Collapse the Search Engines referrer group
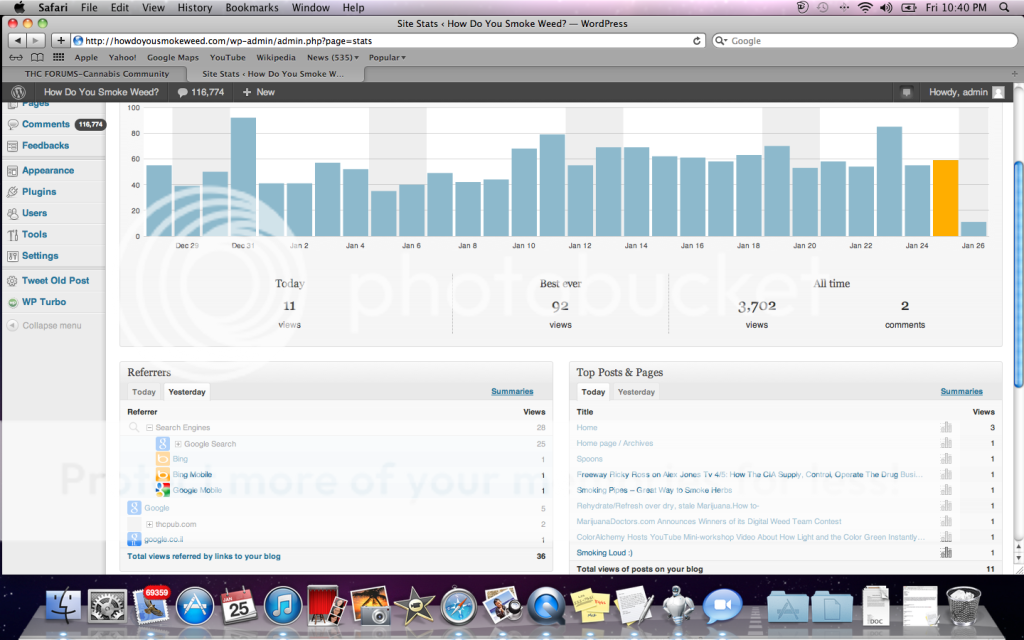The image size is (1024, 640). (x=150, y=428)
